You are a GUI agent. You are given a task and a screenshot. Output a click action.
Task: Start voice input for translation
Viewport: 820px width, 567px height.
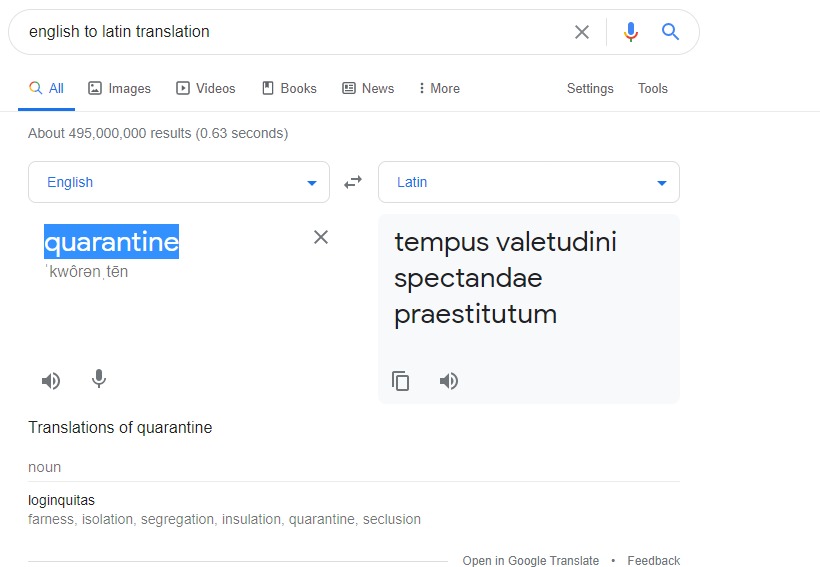coord(99,379)
